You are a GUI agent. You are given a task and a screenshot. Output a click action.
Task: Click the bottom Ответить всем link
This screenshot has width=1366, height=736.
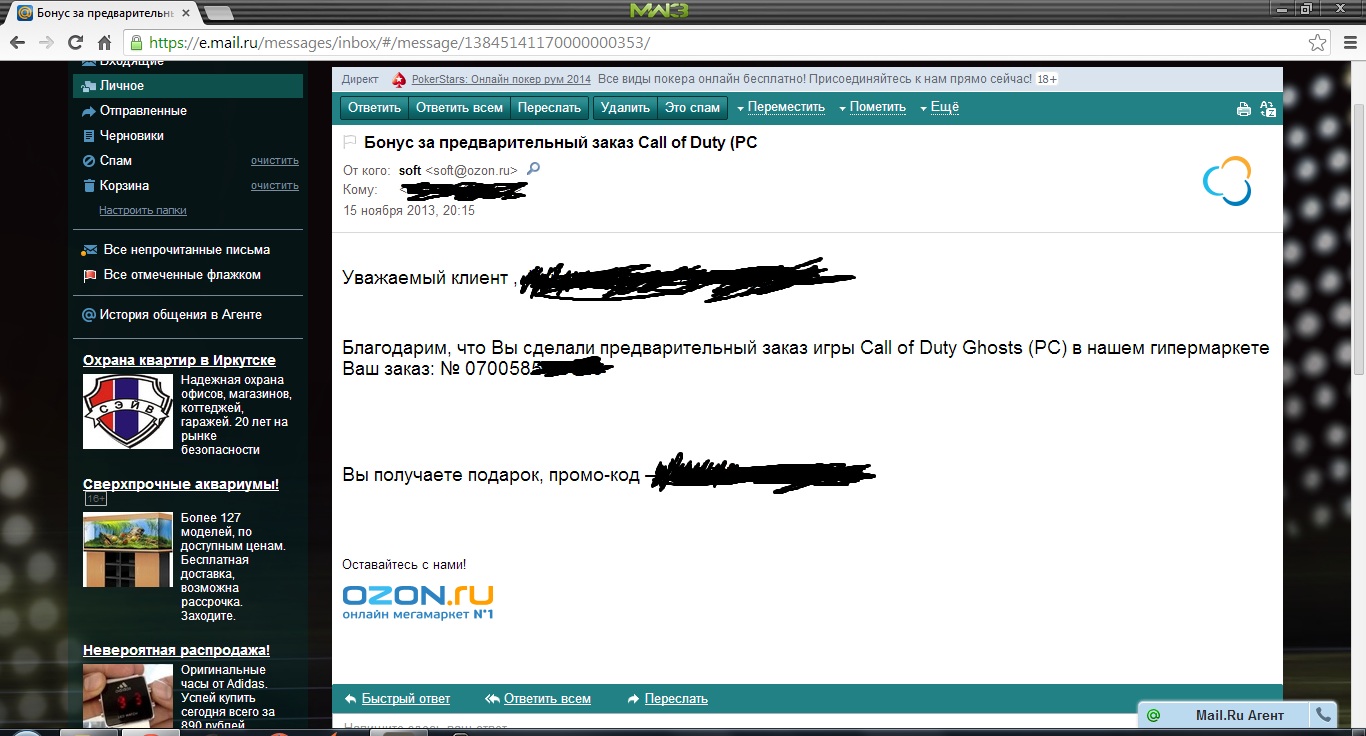click(547, 699)
